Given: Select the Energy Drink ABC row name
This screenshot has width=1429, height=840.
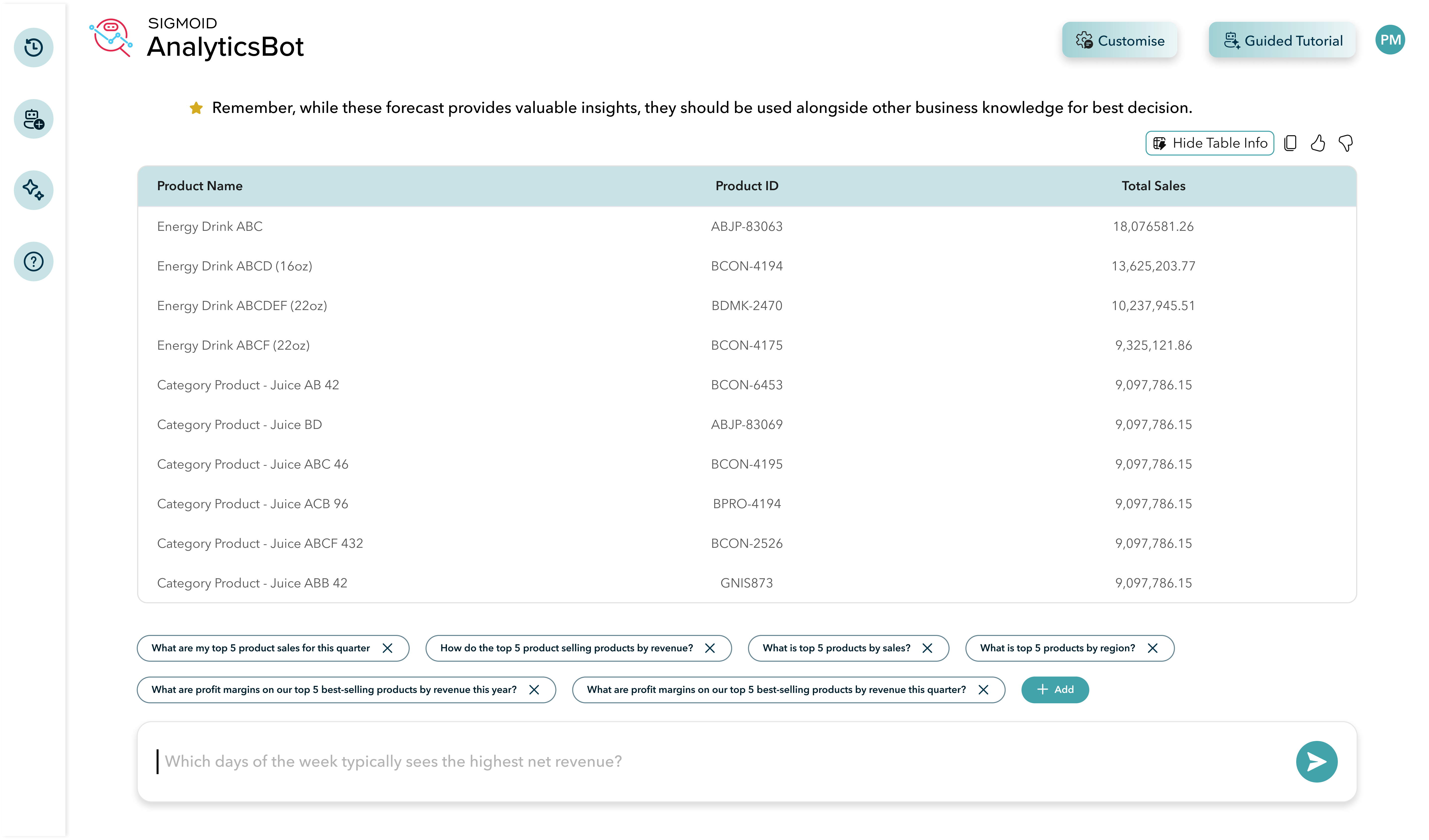Looking at the screenshot, I should tap(210, 227).
